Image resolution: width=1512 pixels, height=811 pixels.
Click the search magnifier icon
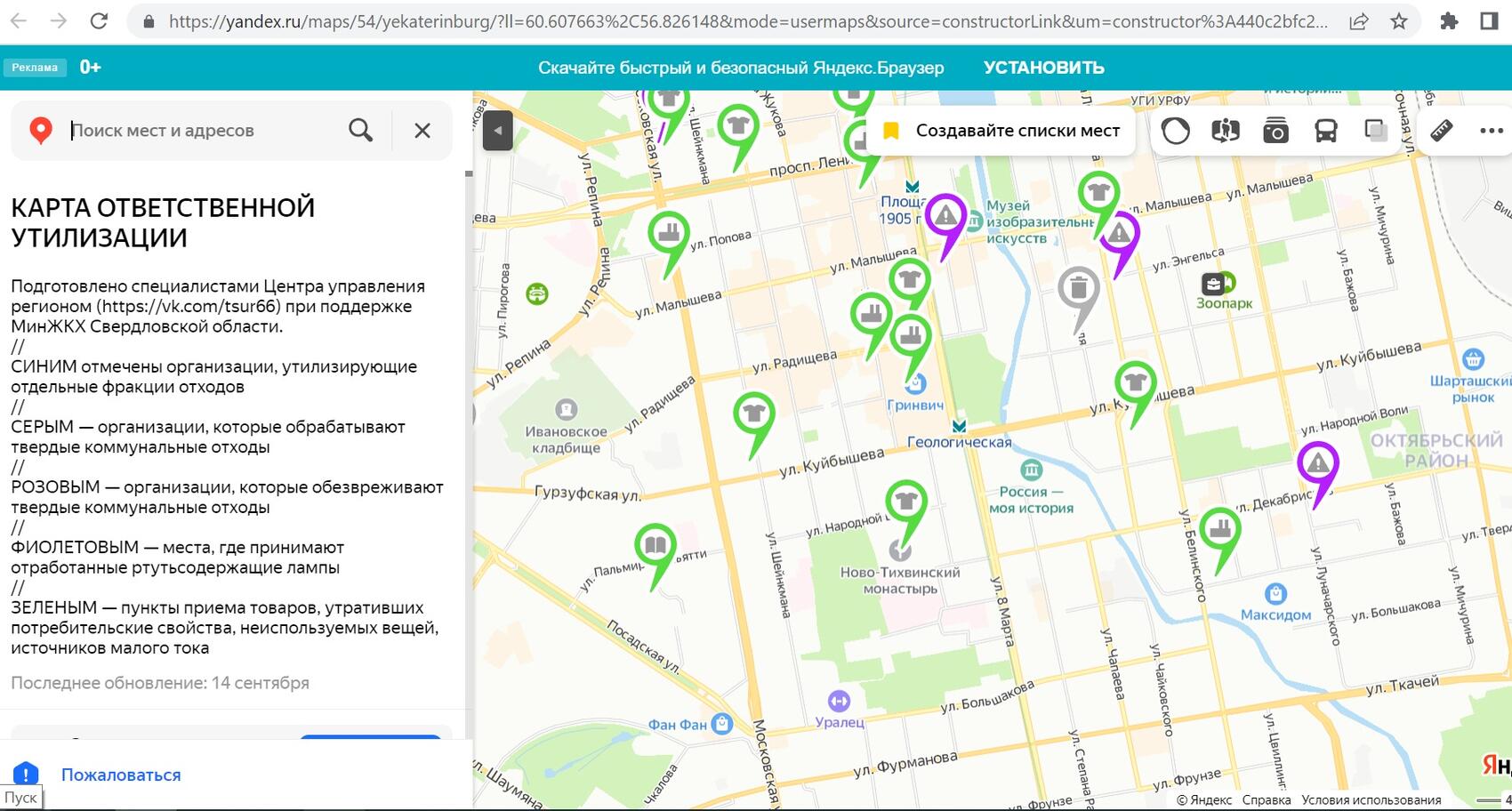click(x=360, y=131)
